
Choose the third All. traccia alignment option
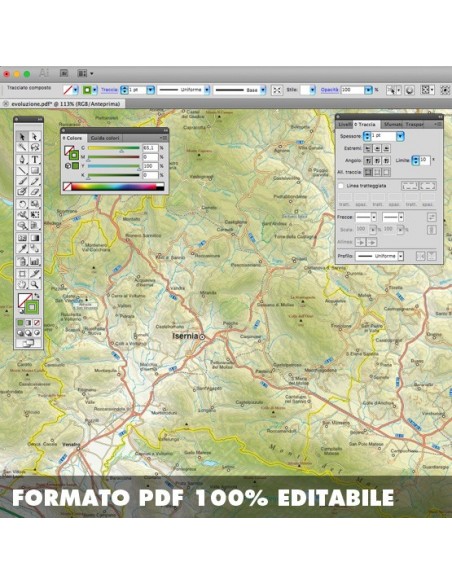pyautogui.click(x=386, y=172)
